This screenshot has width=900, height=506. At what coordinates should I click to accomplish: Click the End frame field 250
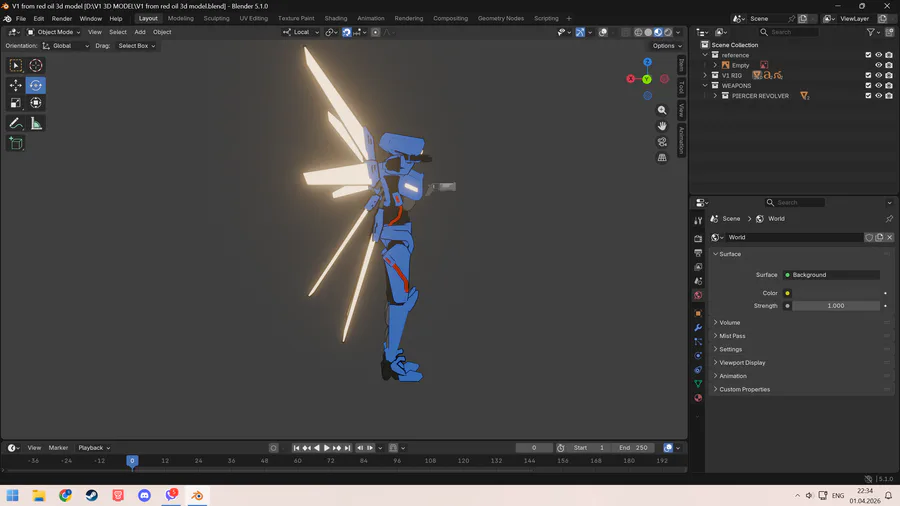[634, 448]
